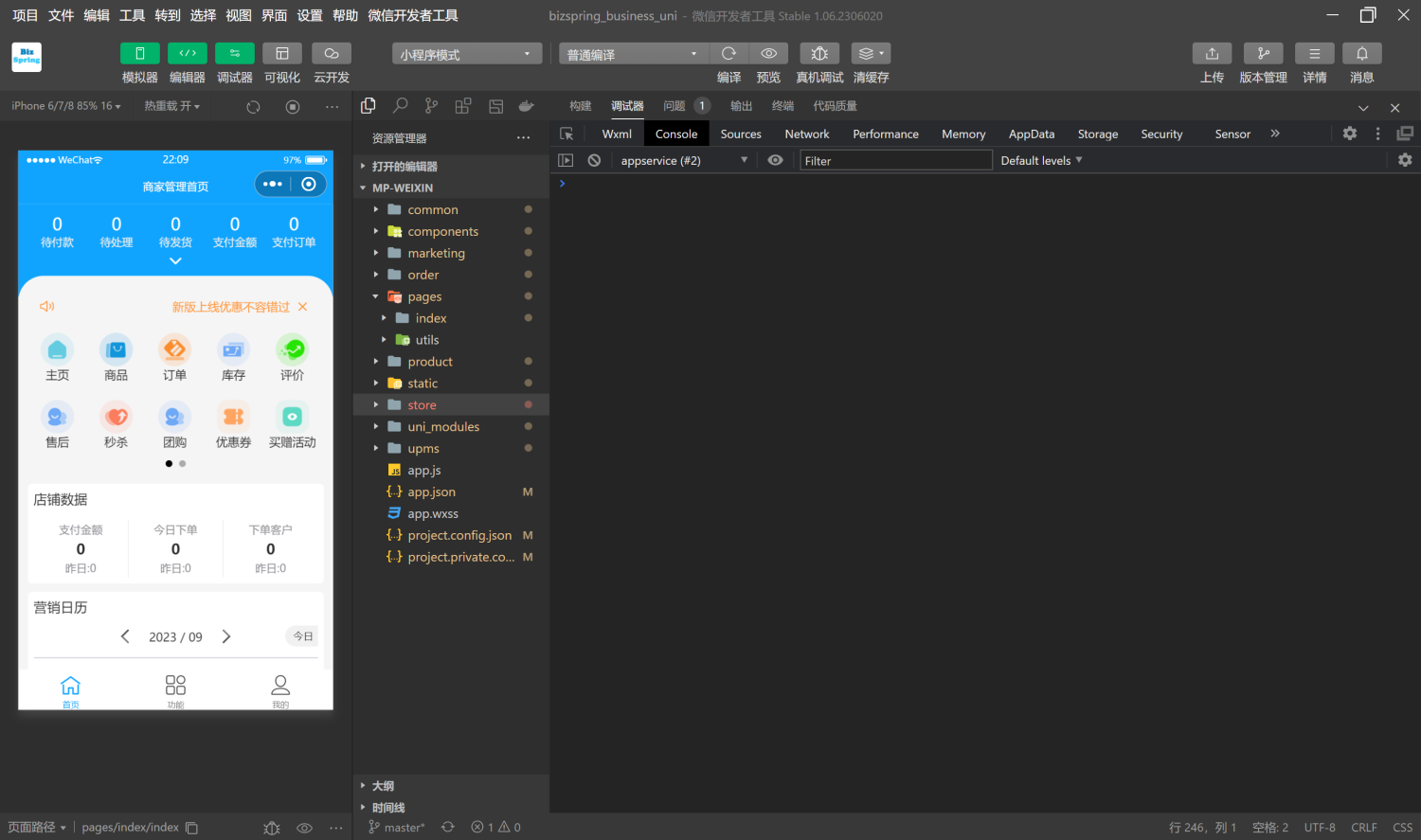Stop the simulator with the stop icon
Viewport: 1421px width, 840px height.
tap(293, 107)
